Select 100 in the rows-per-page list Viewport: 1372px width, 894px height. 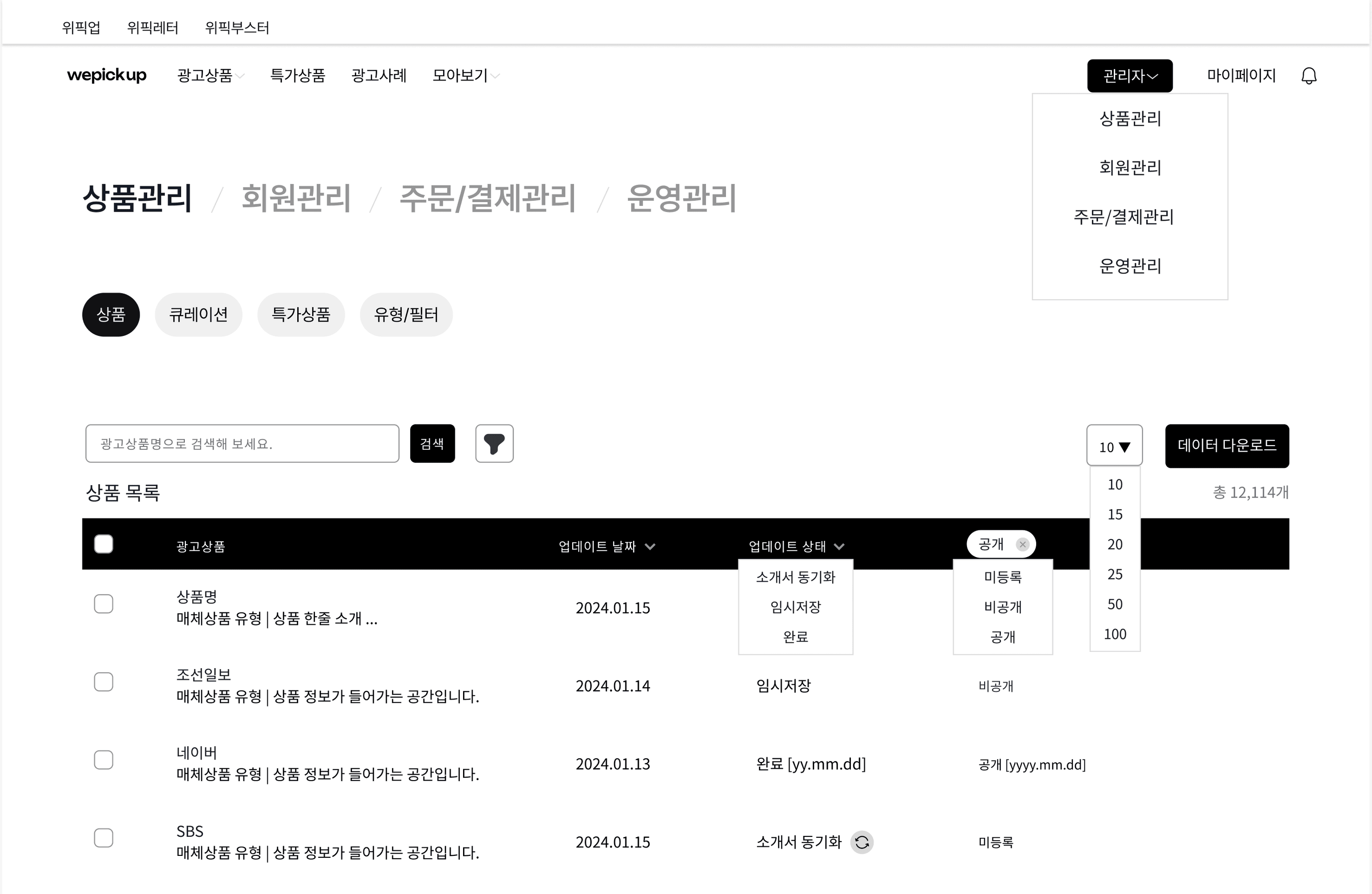(x=1115, y=634)
